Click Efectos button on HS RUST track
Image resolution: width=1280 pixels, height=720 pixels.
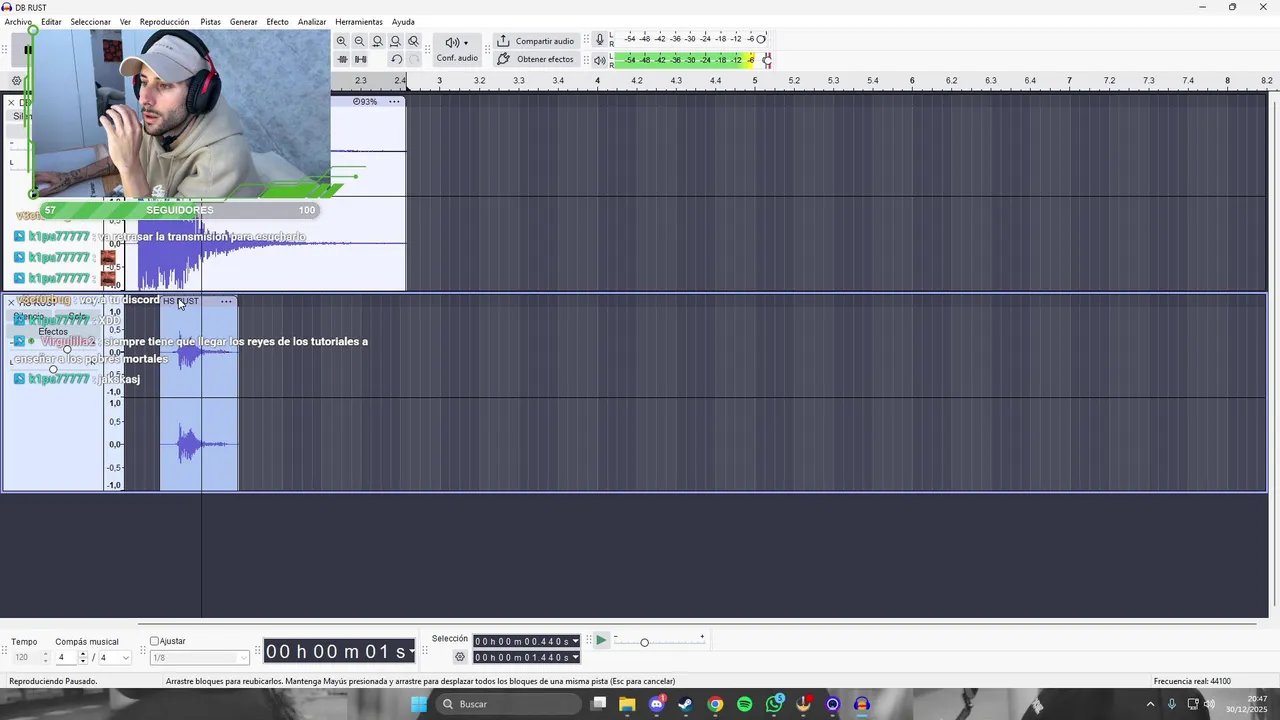click(x=53, y=331)
